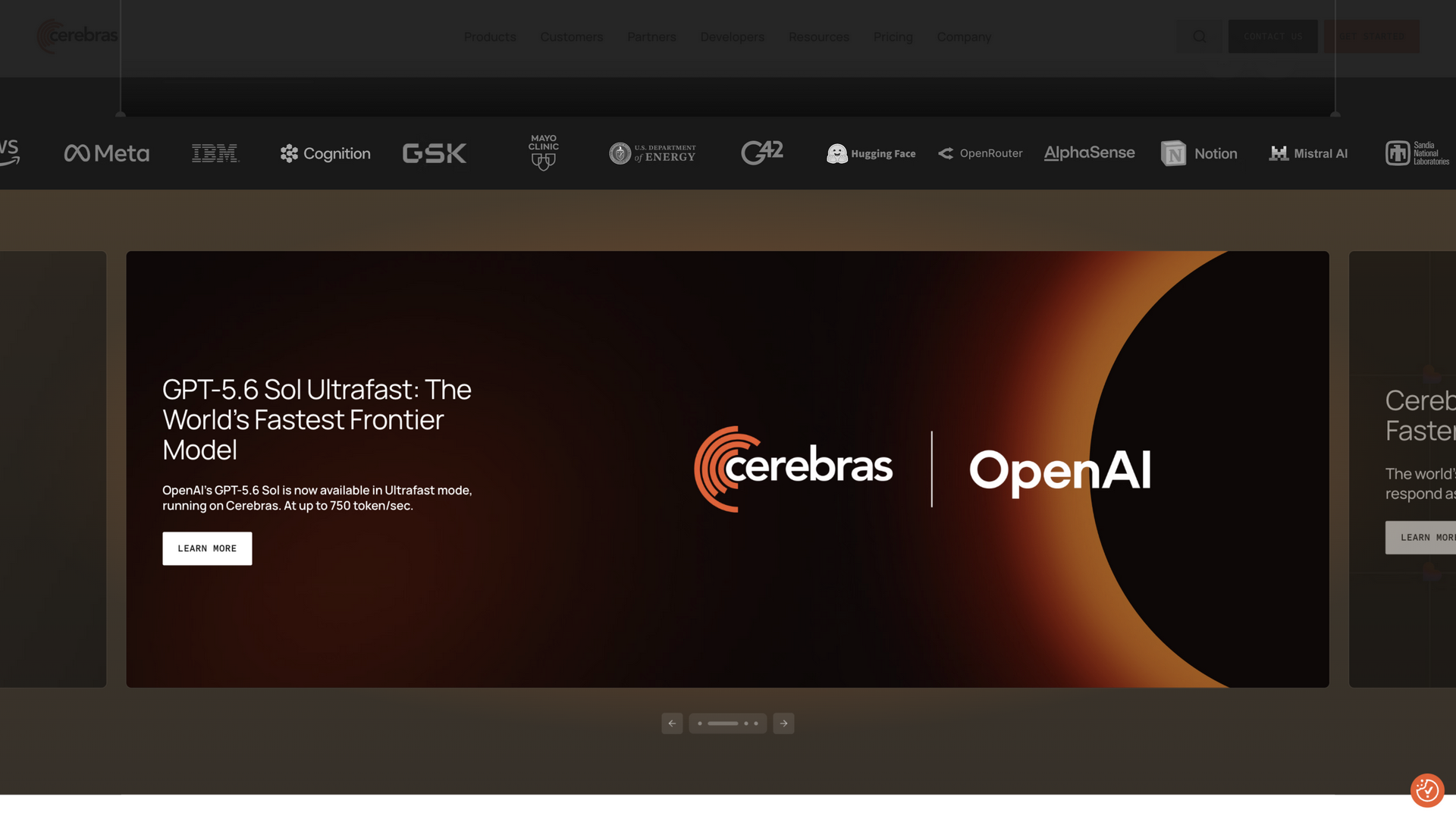Viewport: 1456px width, 819px height.
Task: Select the active carousel pagination bar
Action: (x=723, y=723)
